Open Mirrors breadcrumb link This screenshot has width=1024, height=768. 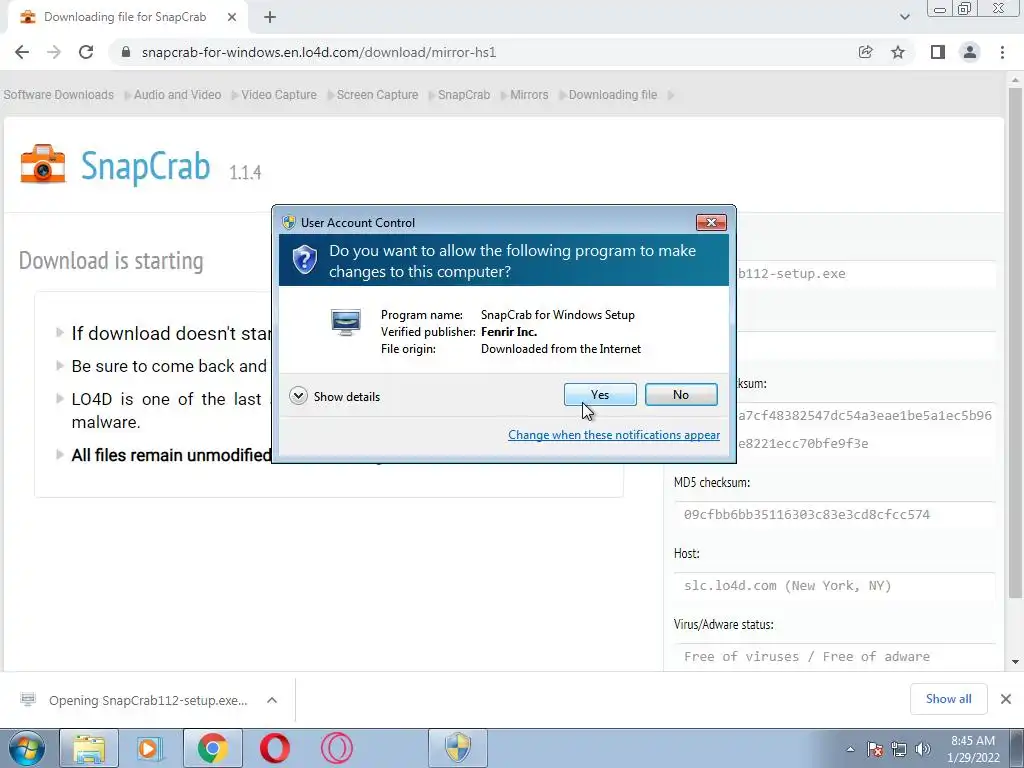pos(529,95)
